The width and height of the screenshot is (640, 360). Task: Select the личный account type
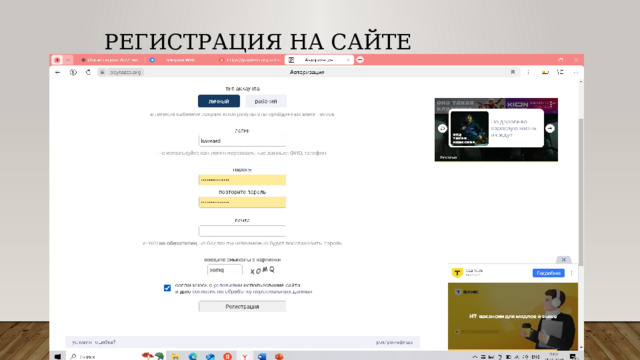(x=219, y=101)
